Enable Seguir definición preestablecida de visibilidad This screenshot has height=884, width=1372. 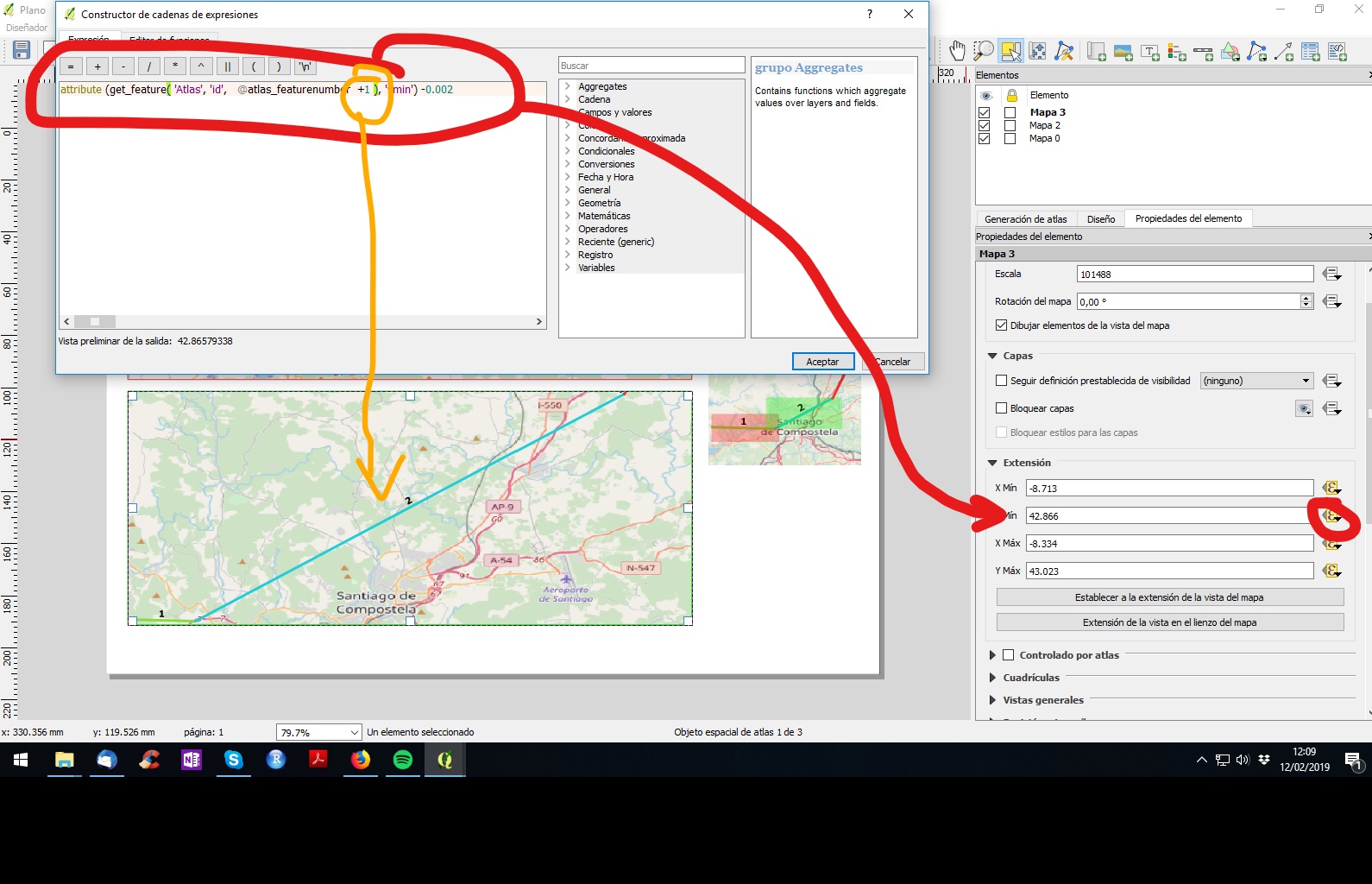[1001, 381]
